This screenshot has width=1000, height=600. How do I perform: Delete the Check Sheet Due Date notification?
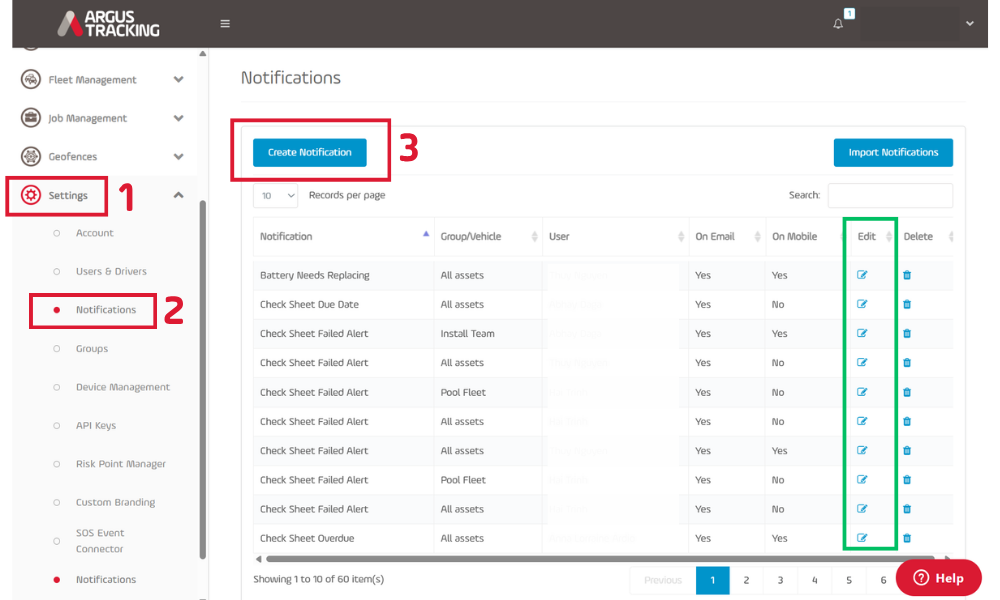click(907, 304)
